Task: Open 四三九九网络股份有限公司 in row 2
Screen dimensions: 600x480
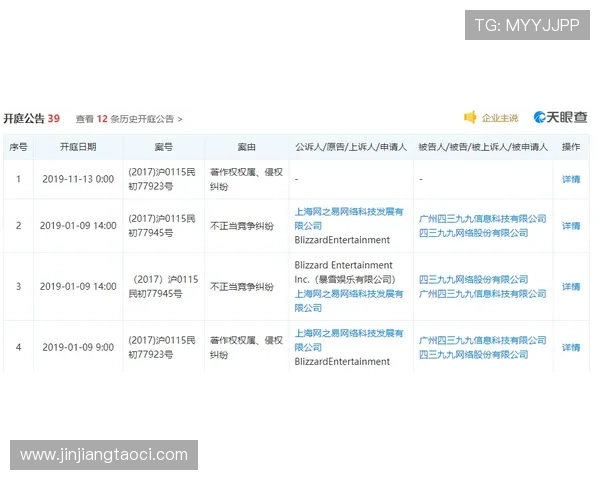Action: click(x=473, y=233)
